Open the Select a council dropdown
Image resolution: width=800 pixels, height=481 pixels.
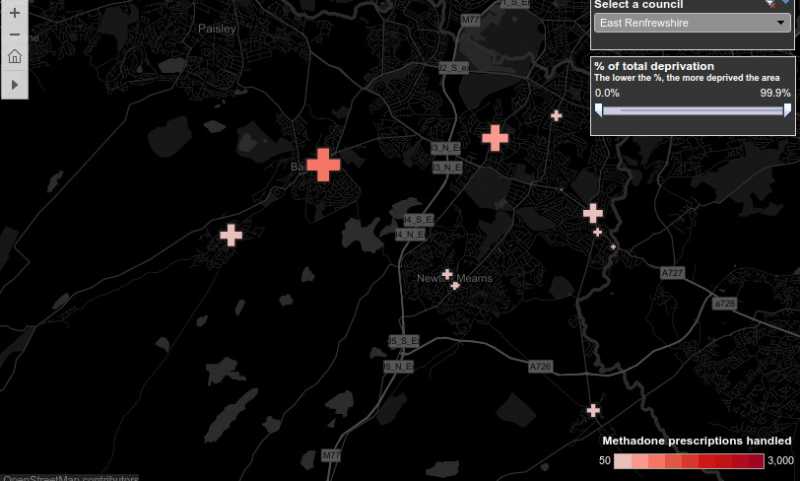pyautogui.click(x=690, y=22)
